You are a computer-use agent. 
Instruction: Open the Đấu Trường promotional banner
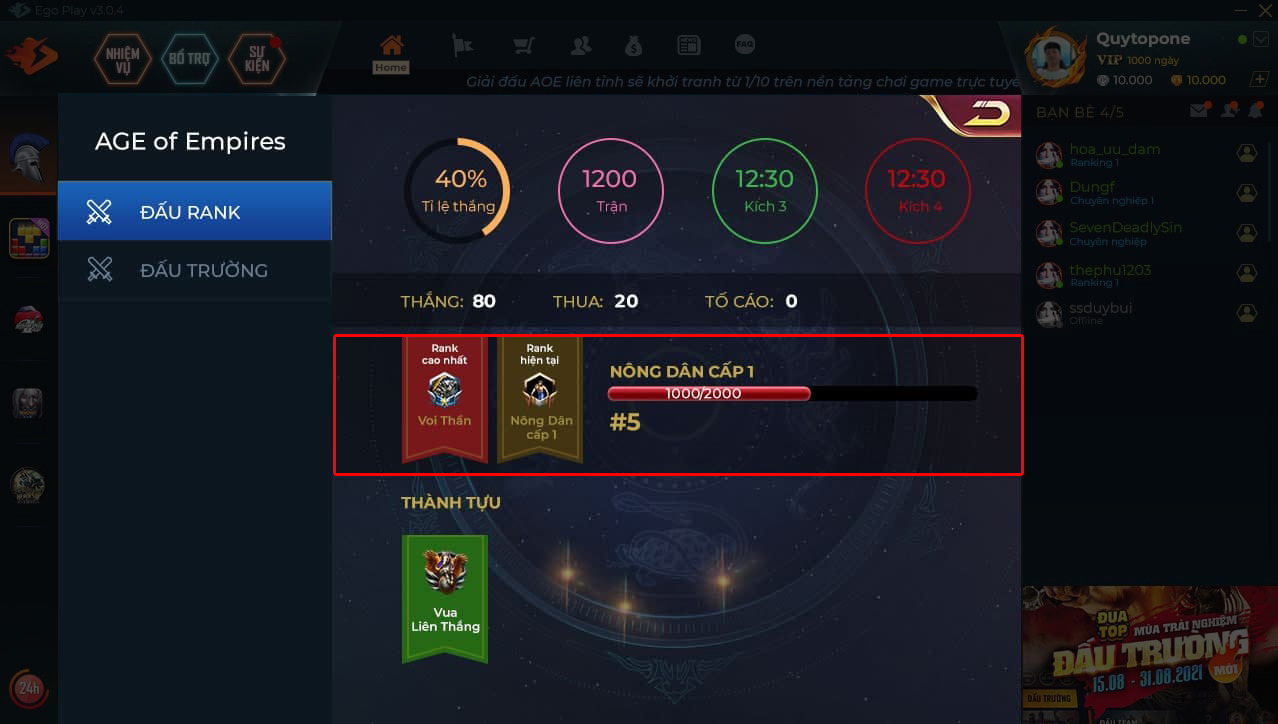coord(1149,654)
